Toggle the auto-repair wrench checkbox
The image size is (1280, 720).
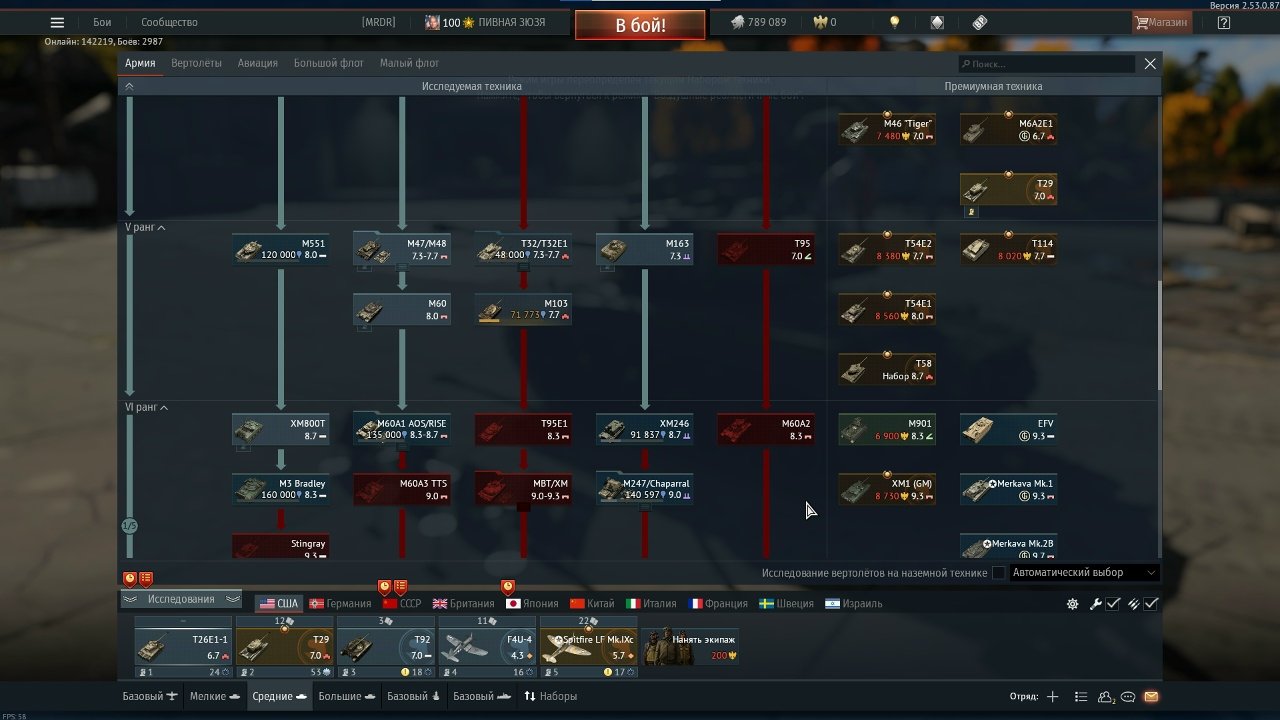[x=1104, y=604]
